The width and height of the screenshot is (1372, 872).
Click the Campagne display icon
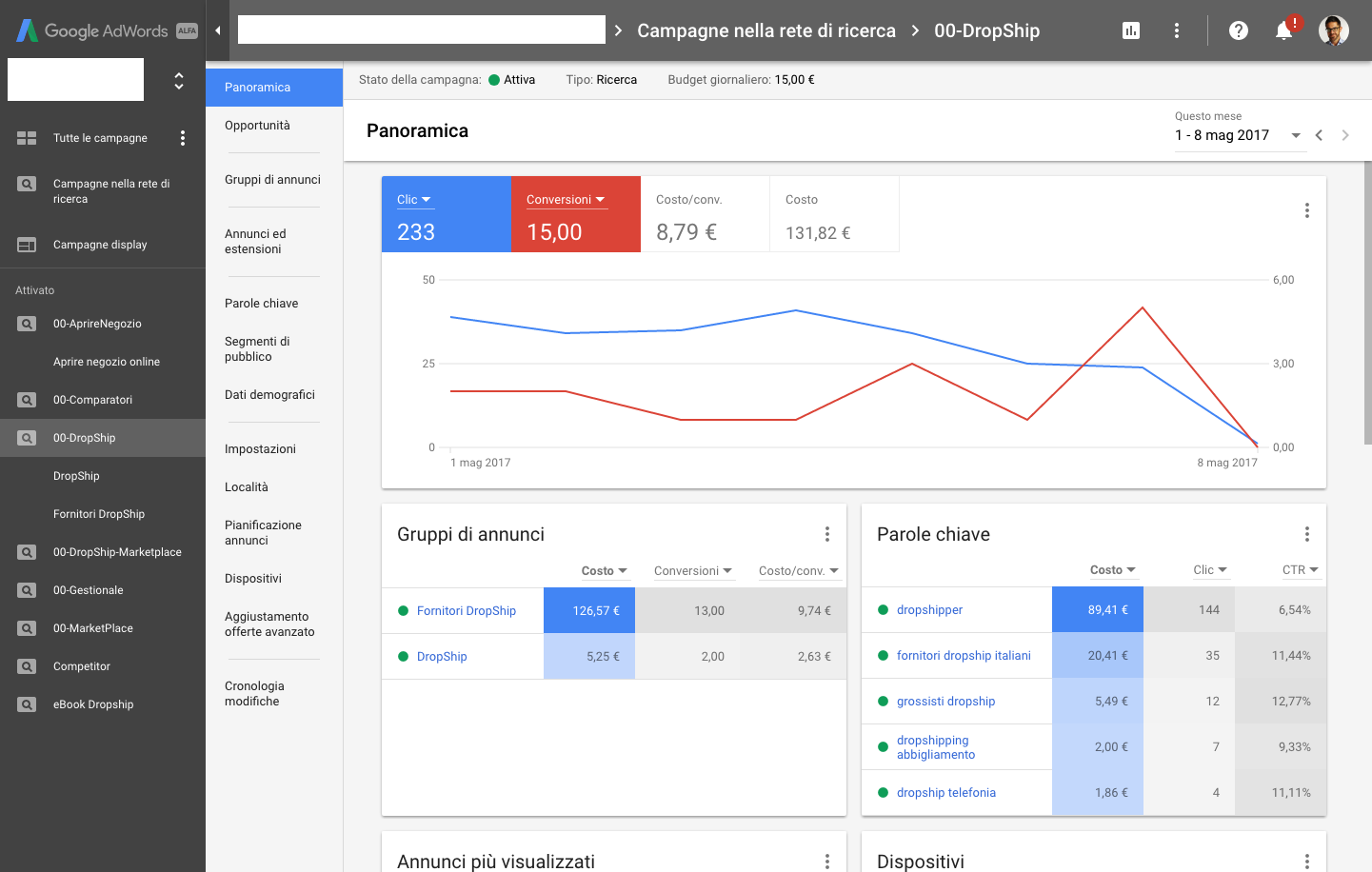27,245
